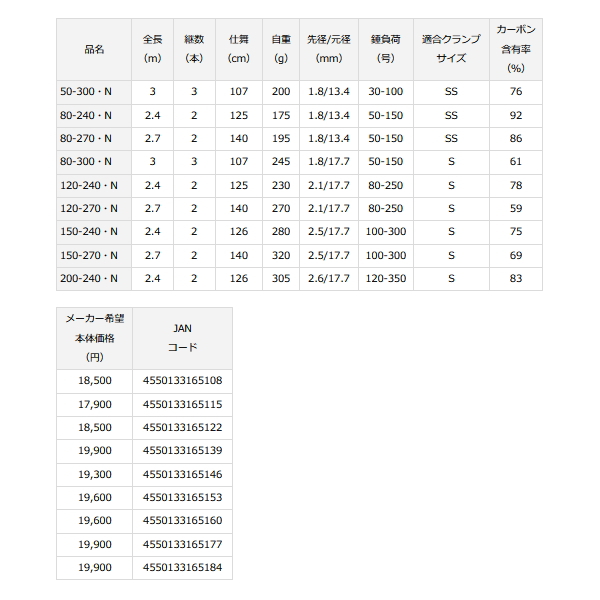Select JAN code 4550133165146
600x600 pixels.
tap(183, 475)
